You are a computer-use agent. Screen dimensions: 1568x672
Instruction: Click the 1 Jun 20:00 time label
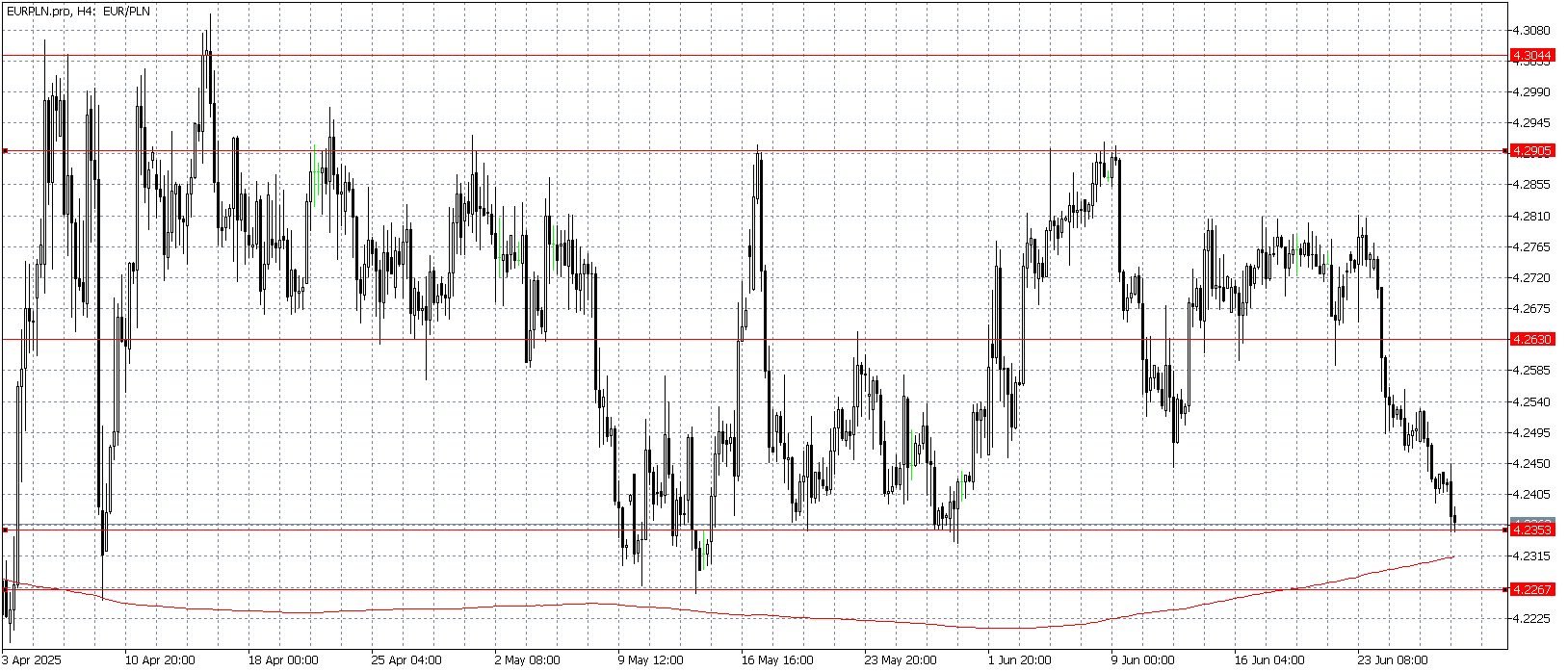(x=1020, y=660)
